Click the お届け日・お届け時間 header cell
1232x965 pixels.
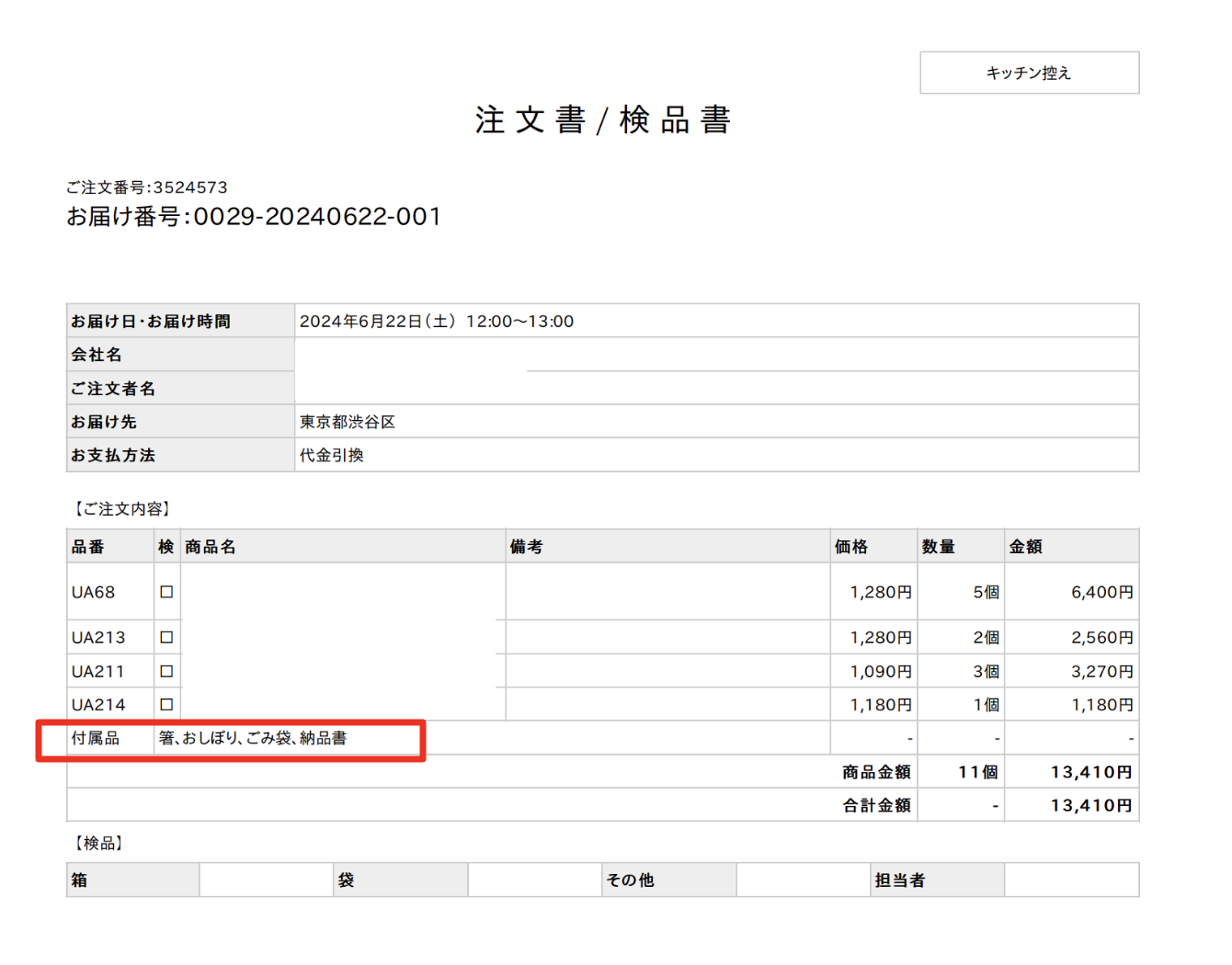point(180,321)
